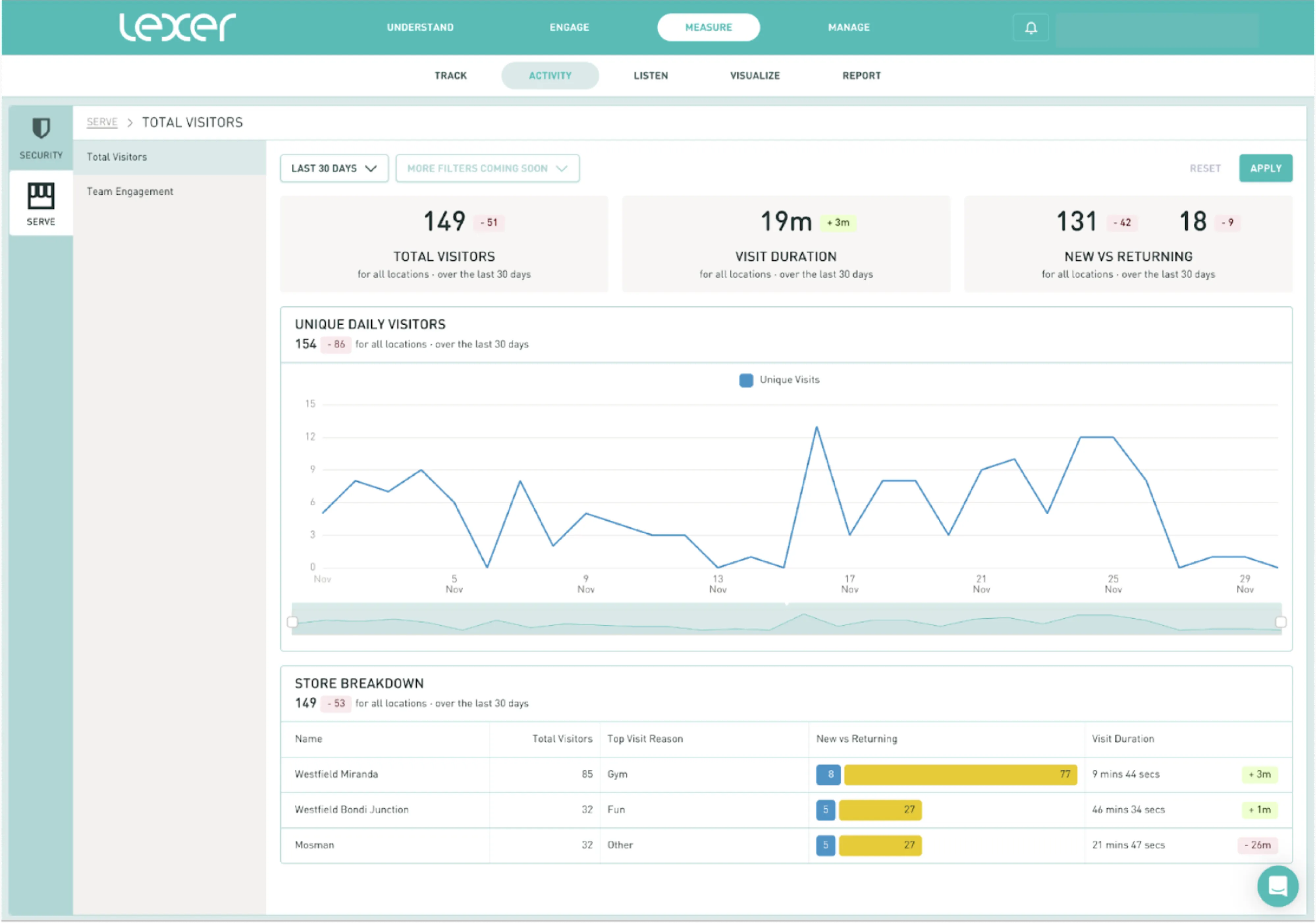Grab the left range slider handle
This screenshot has width=1316, height=923.
pyautogui.click(x=292, y=622)
